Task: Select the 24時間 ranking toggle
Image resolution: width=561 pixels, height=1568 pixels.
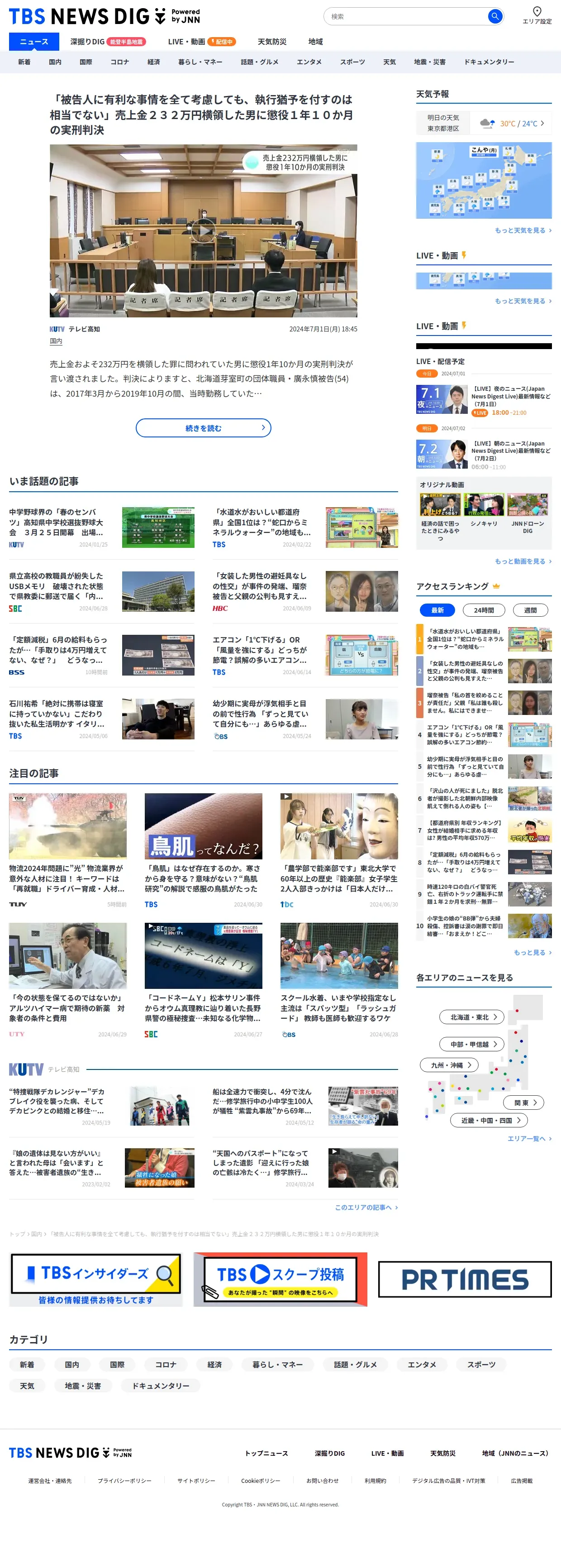Action: 484,610
